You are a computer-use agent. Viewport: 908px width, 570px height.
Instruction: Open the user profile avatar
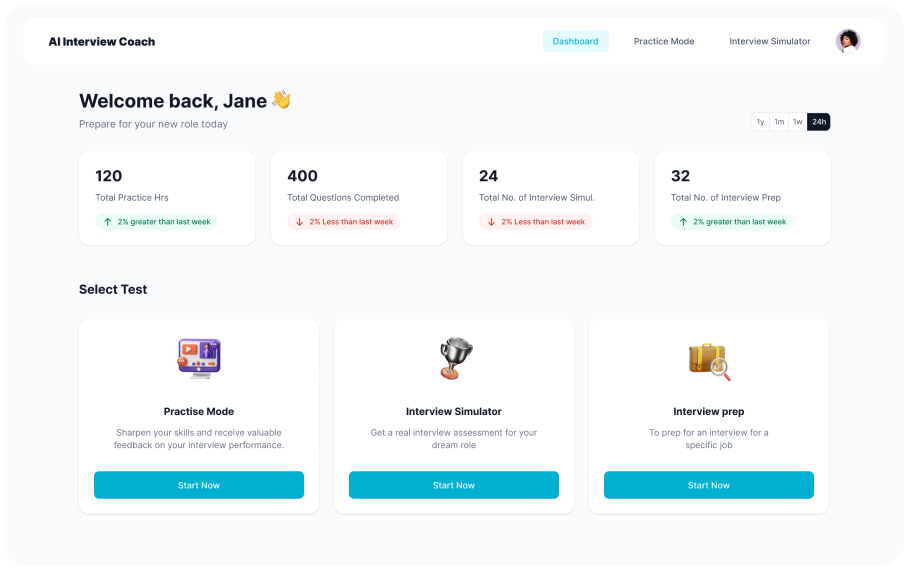[848, 41]
